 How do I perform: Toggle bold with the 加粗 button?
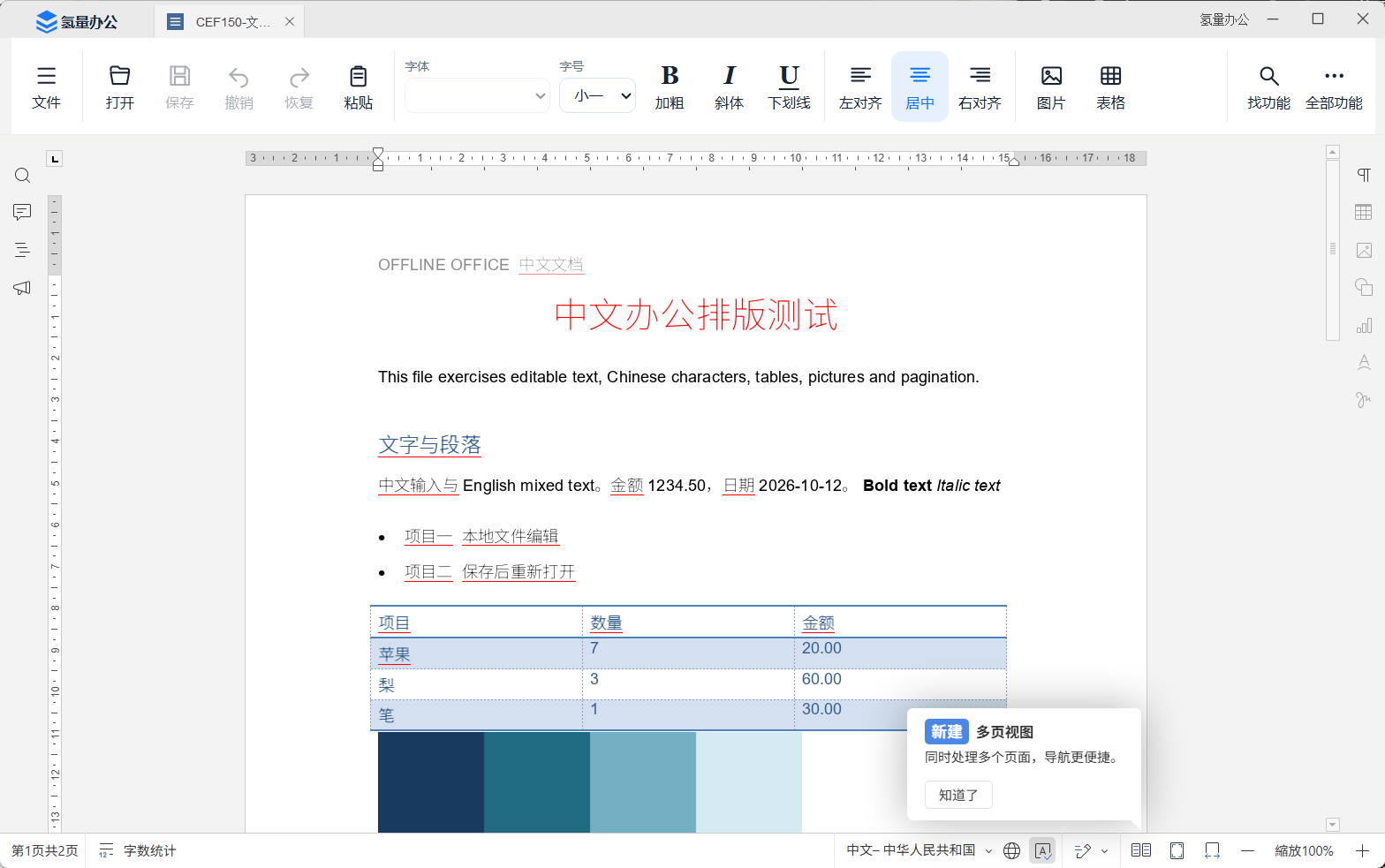[670, 87]
